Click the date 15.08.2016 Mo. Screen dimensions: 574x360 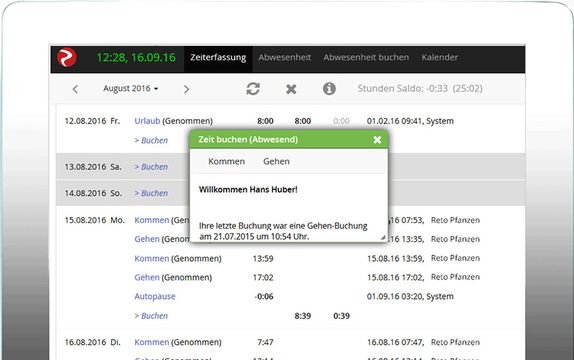(x=95, y=220)
